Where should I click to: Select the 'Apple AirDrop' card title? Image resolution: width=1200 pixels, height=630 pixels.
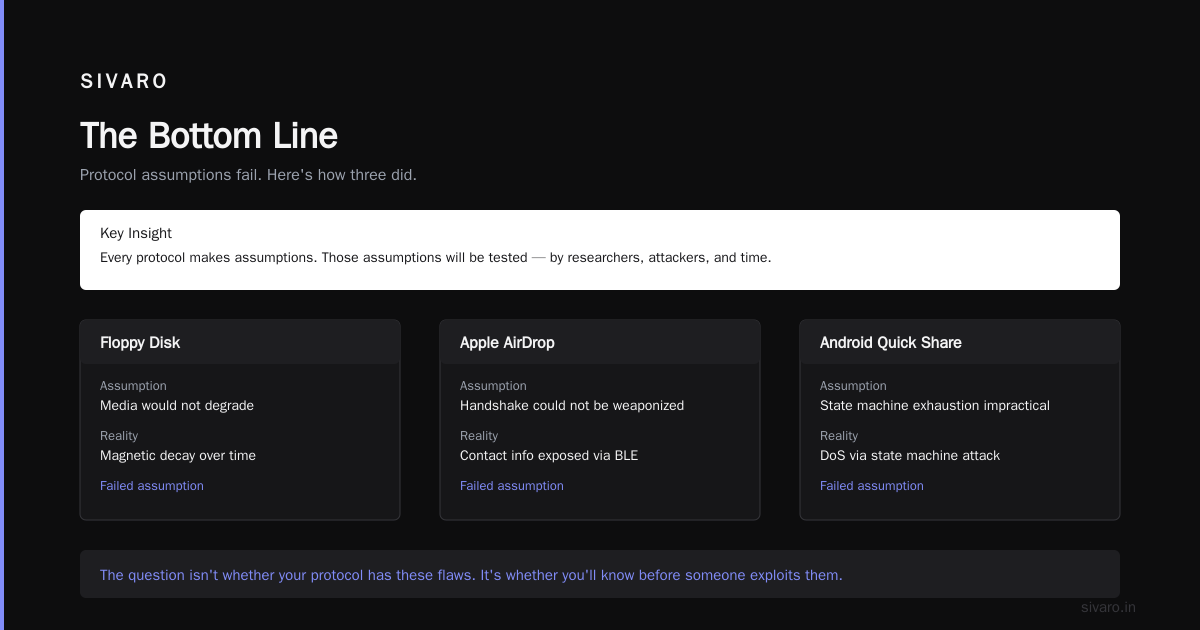coord(507,343)
